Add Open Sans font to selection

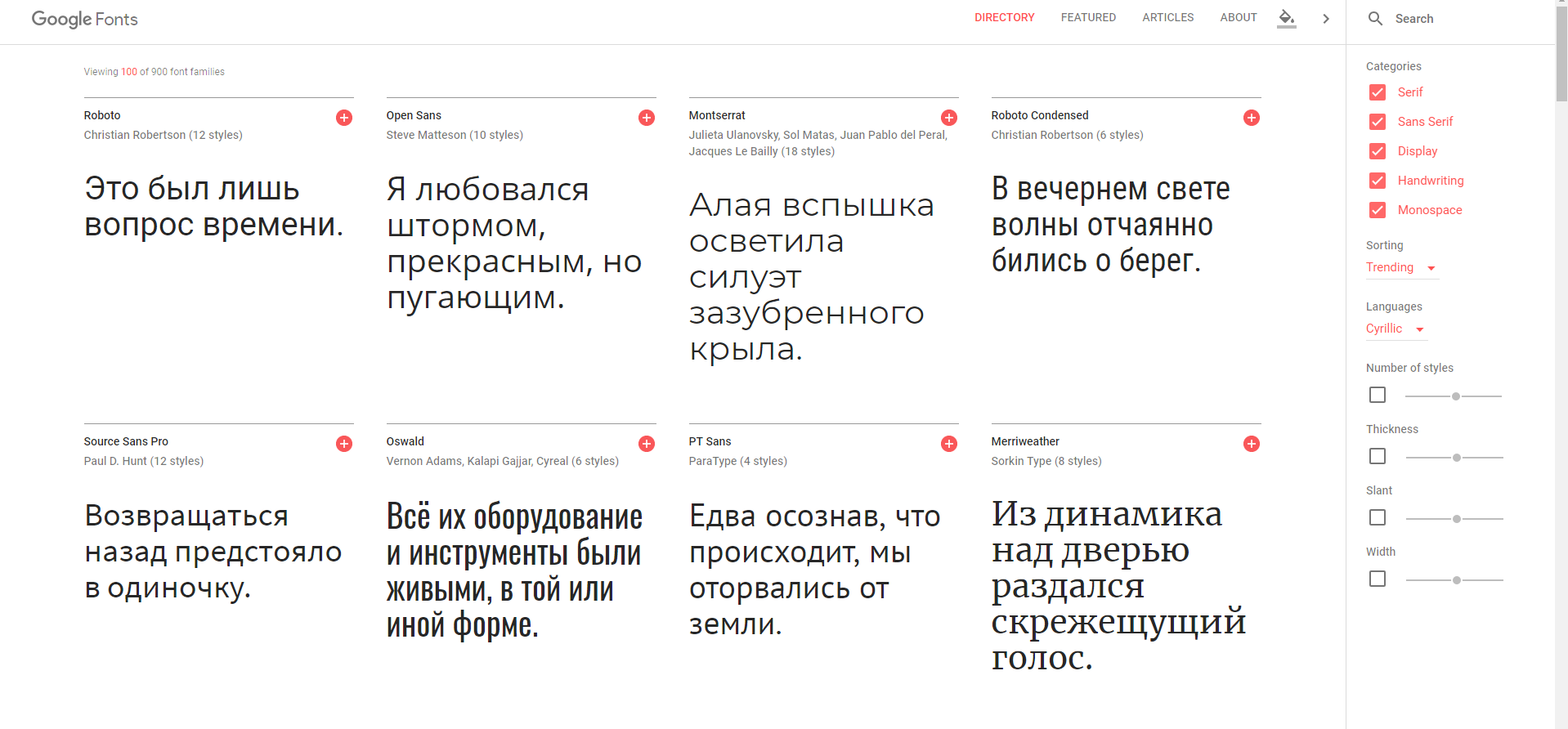coord(647,118)
